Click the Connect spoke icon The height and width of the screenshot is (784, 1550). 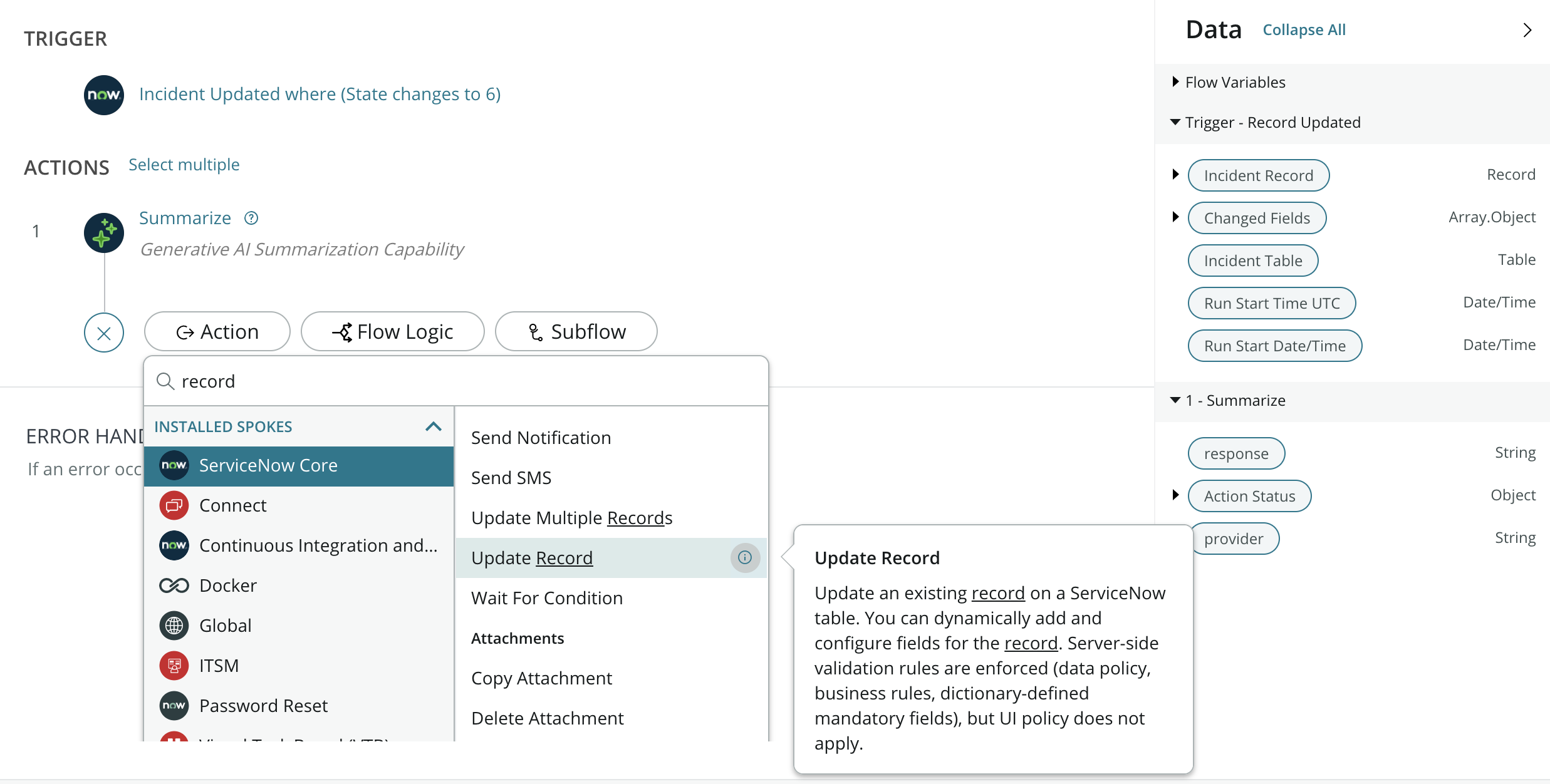174,505
